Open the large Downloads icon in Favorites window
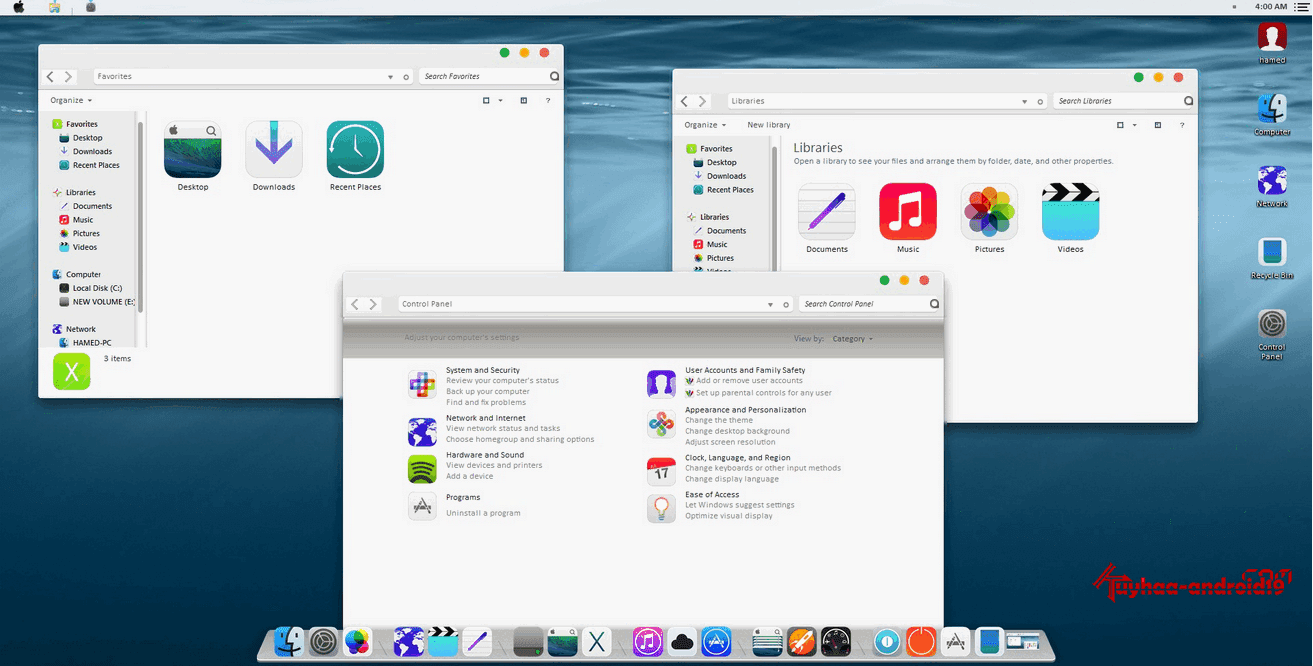1313x666 pixels. tap(274, 149)
